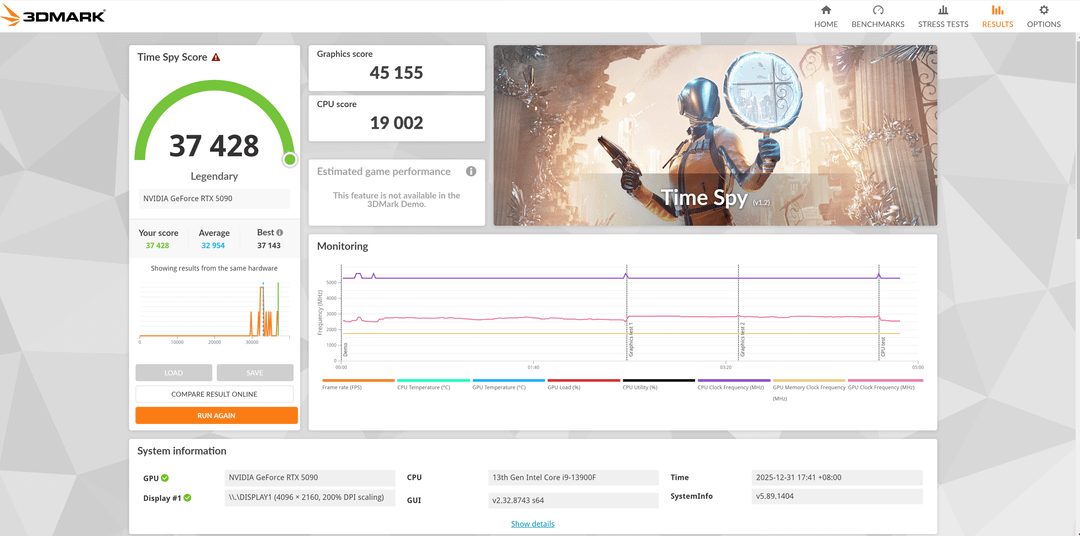This screenshot has width=1080, height=536.
Task: Open the Options gear icon
Action: tap(1043, 10)
